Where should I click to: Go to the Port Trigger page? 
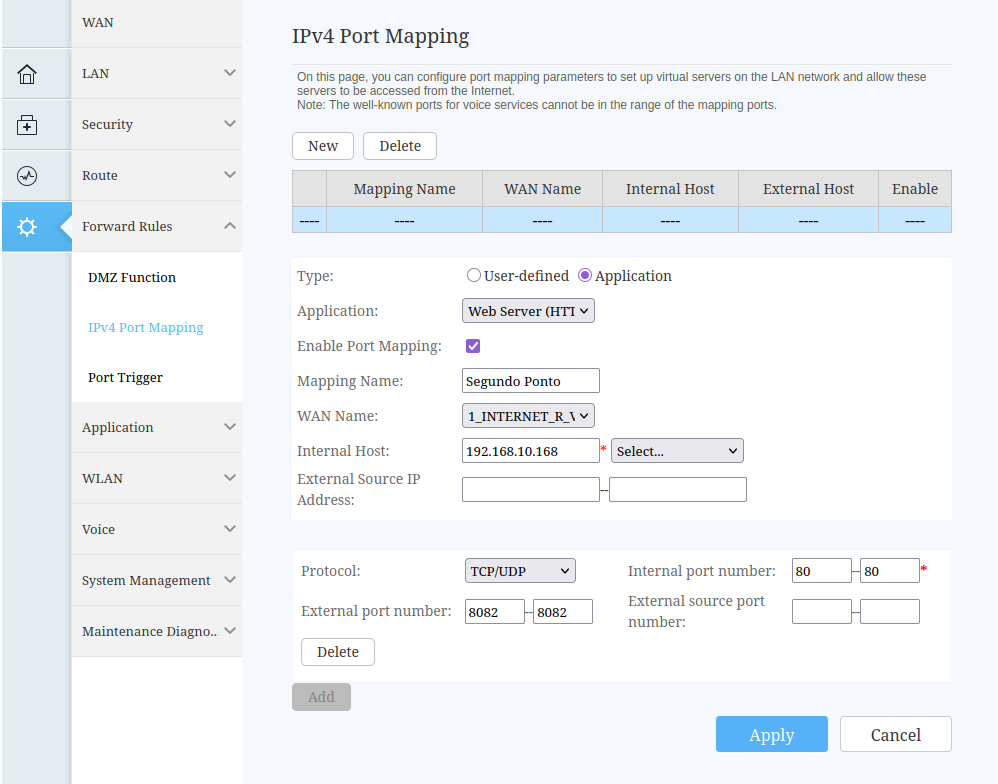tap(125, 377)
